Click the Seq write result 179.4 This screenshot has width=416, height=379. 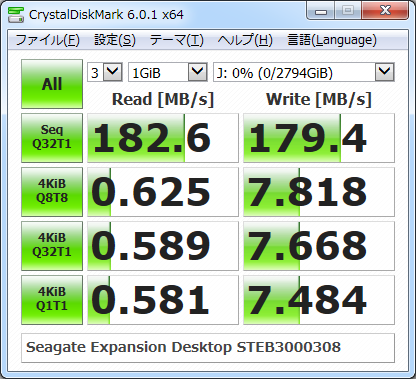tap(319, 138)
